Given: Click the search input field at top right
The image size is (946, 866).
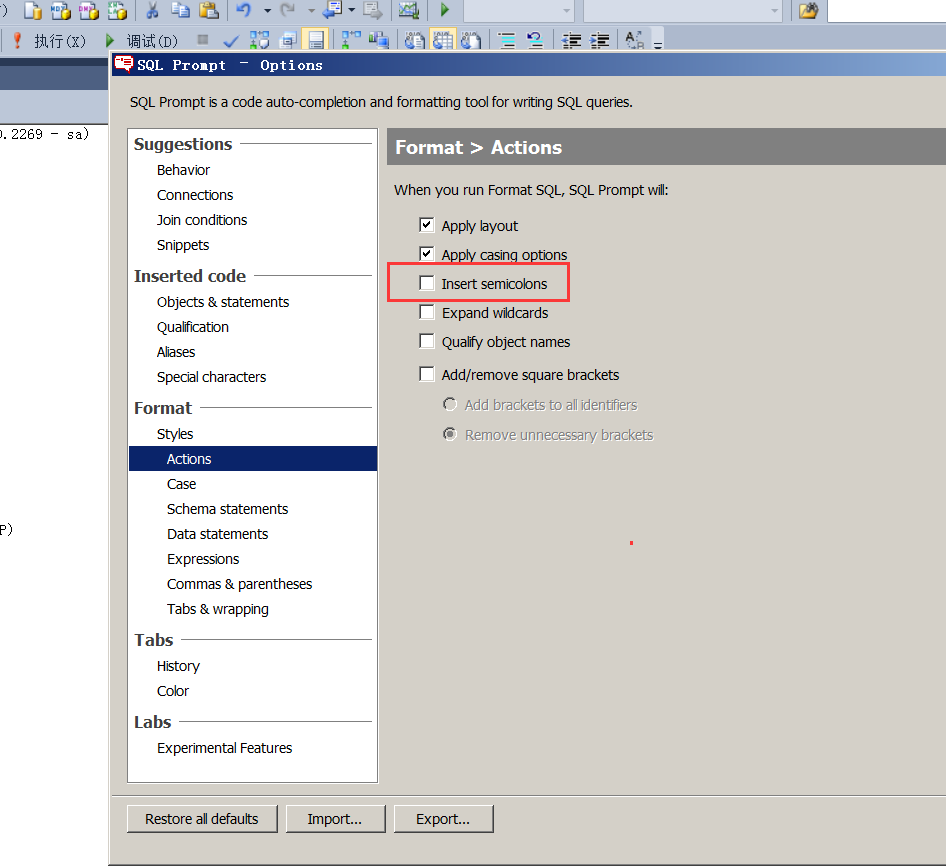Looking at the screenshot, I should (886, 10).
